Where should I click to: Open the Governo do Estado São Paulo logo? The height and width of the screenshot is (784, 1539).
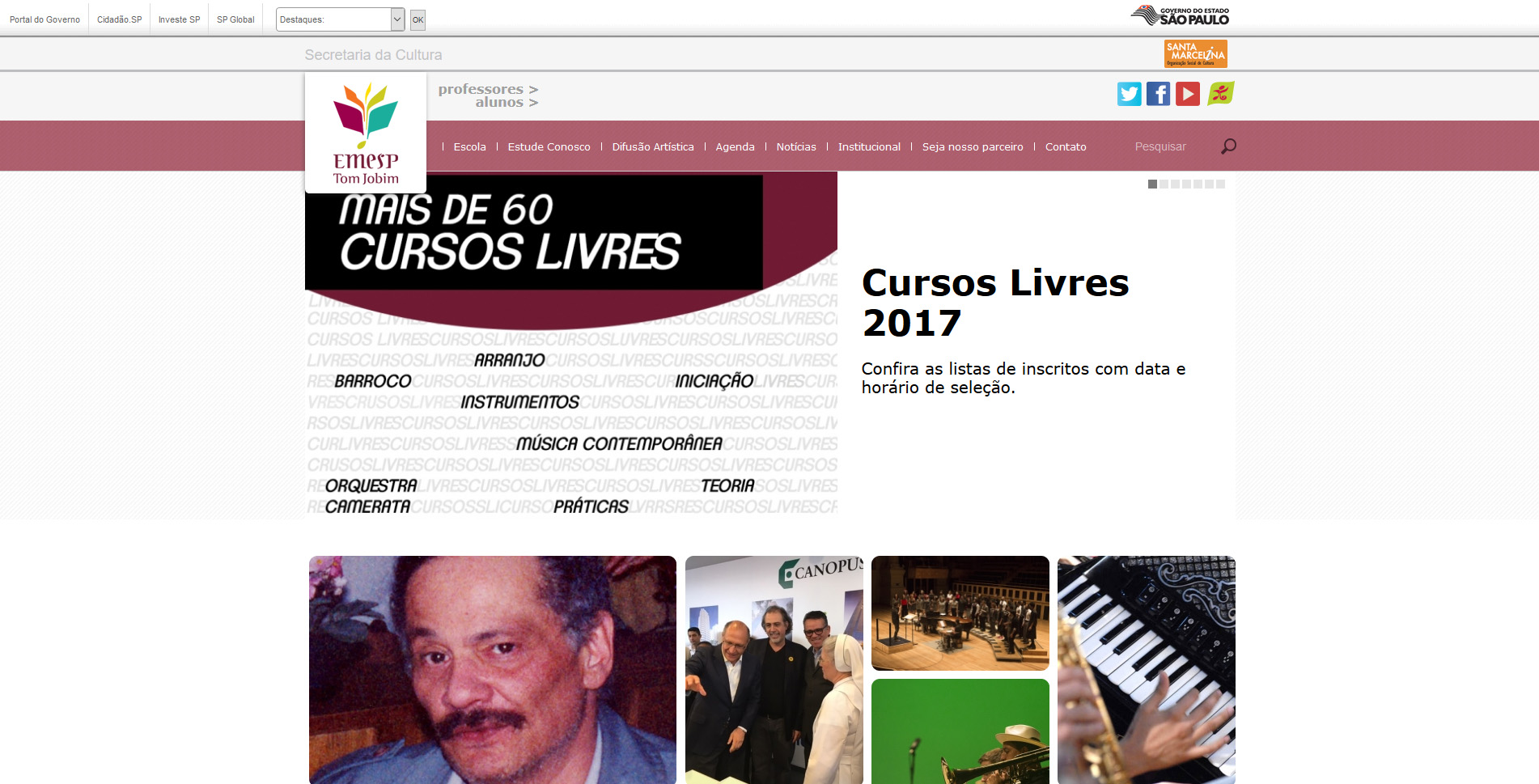(1180, 15)
